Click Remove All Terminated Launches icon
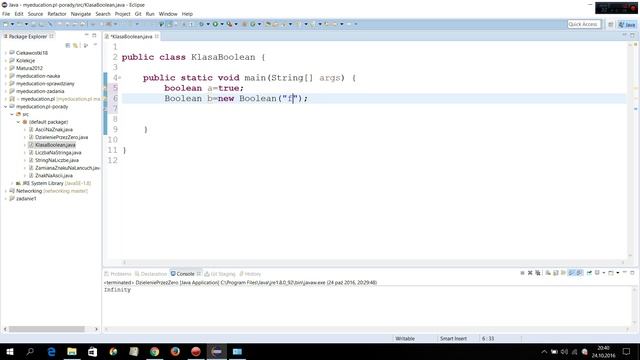This screenshot has width=640, height=360. tap(538, 273)
